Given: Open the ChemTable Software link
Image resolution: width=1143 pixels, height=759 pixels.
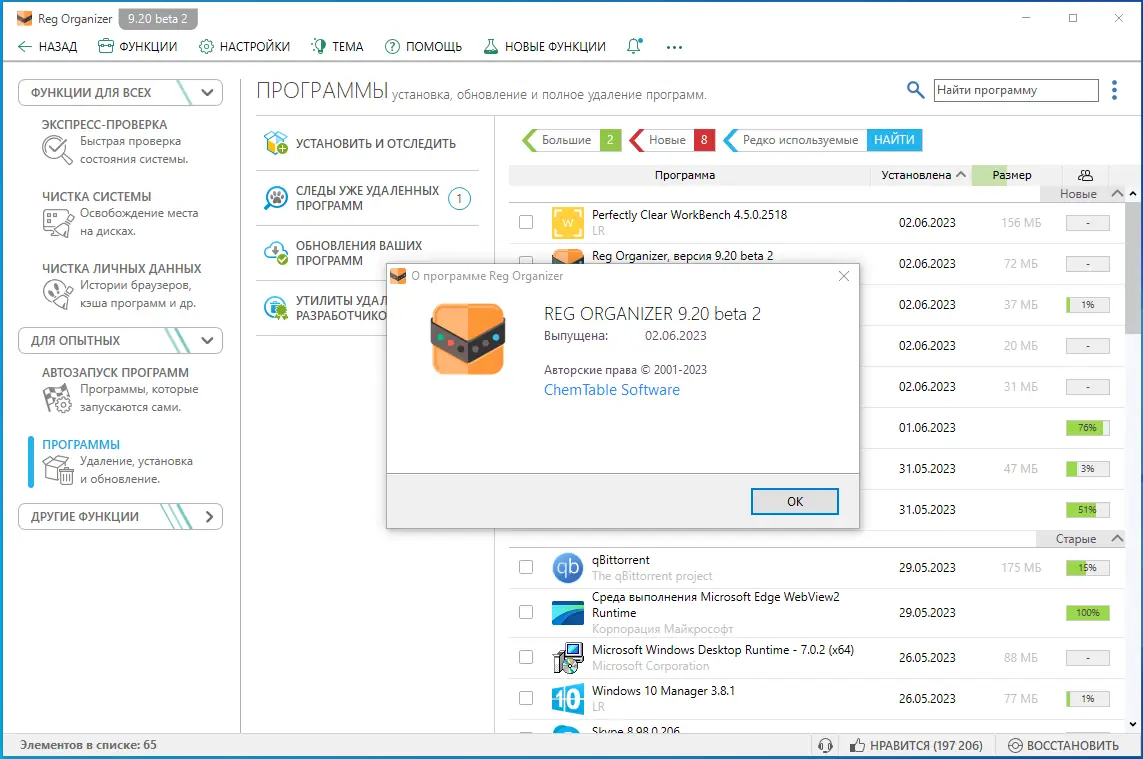Looking at the screenshot, I should click(x=612, y=390).
